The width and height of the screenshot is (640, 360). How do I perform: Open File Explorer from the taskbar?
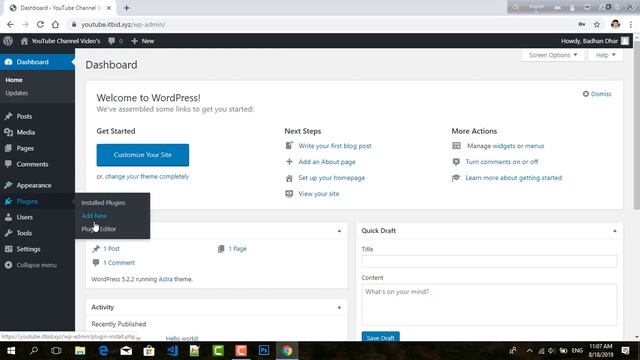pos(80,351)
